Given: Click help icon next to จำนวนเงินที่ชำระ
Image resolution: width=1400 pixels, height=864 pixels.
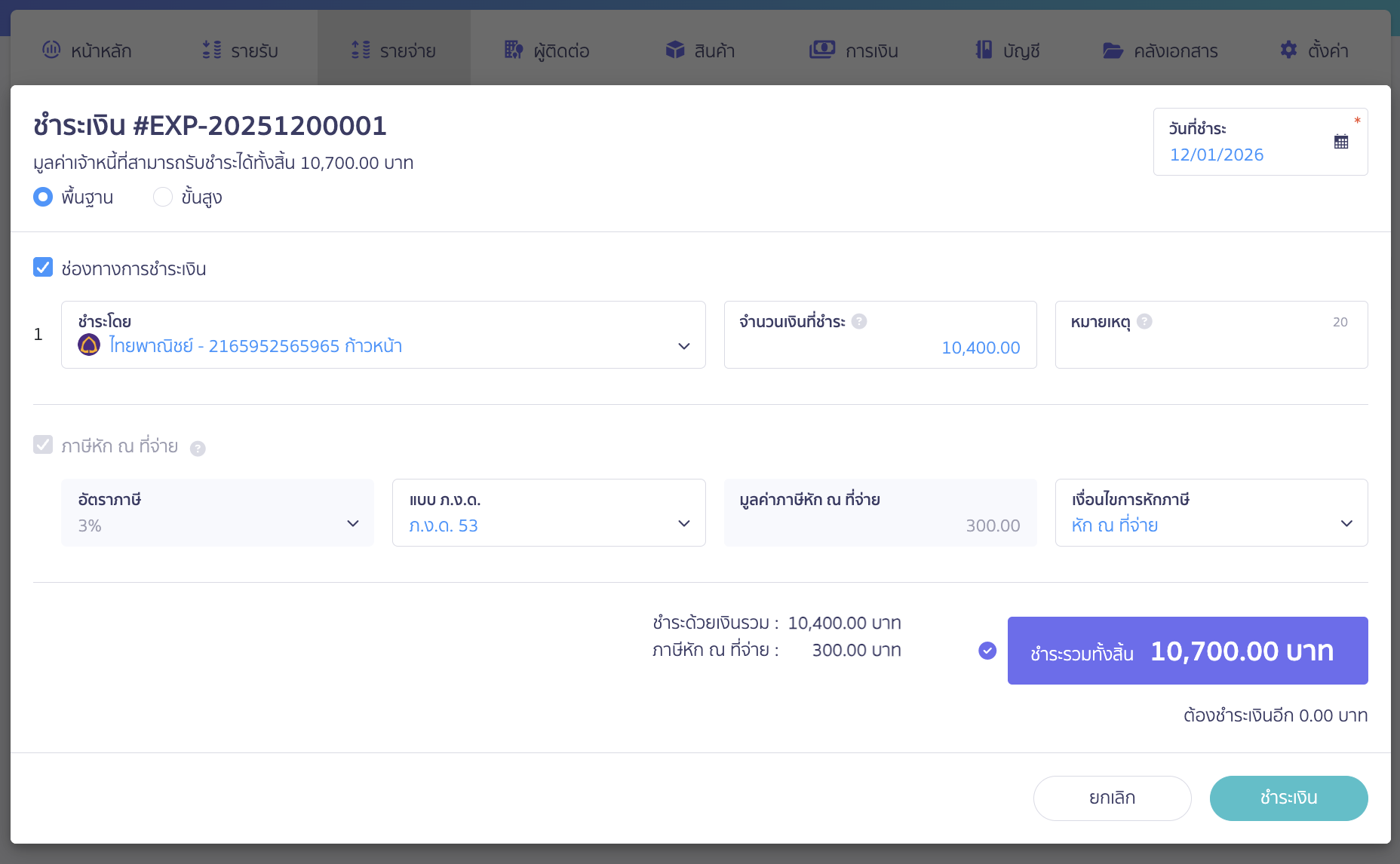Looking at the screenshot, I should tap(859, 322).
